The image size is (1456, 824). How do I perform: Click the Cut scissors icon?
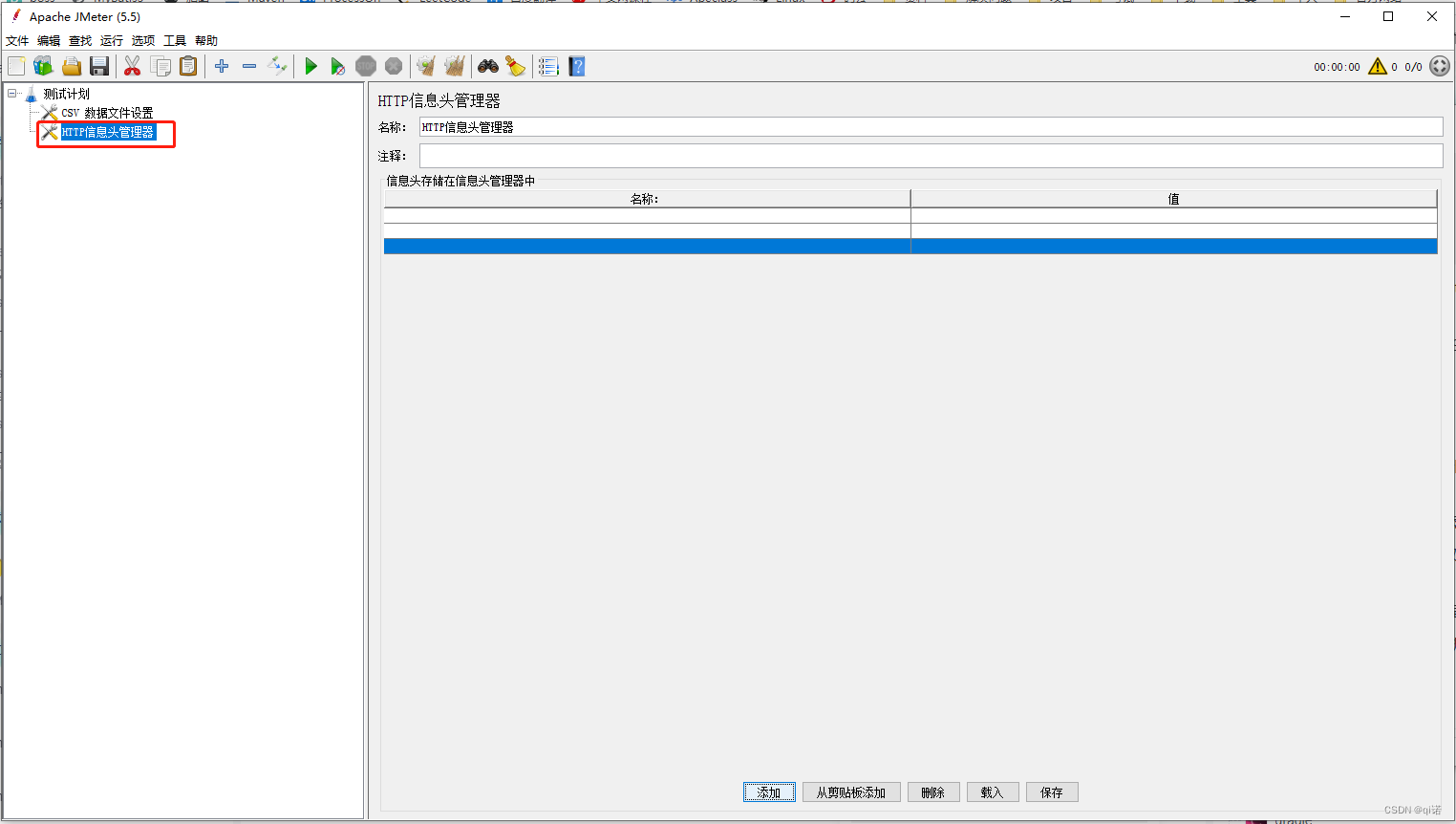(x=132, y=66)
